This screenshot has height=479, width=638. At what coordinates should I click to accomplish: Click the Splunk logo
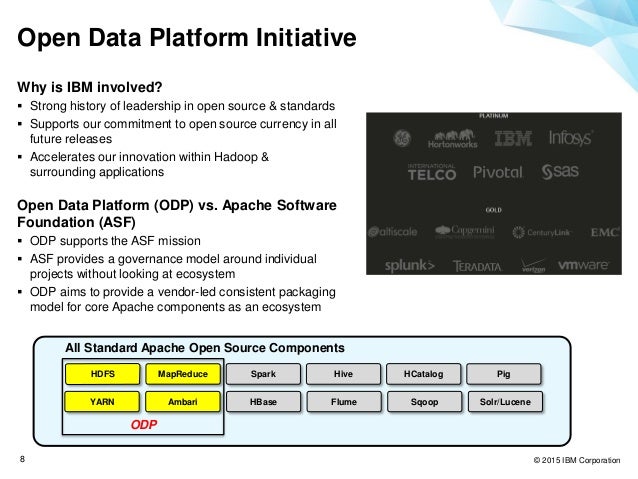(x=410, y=266)
